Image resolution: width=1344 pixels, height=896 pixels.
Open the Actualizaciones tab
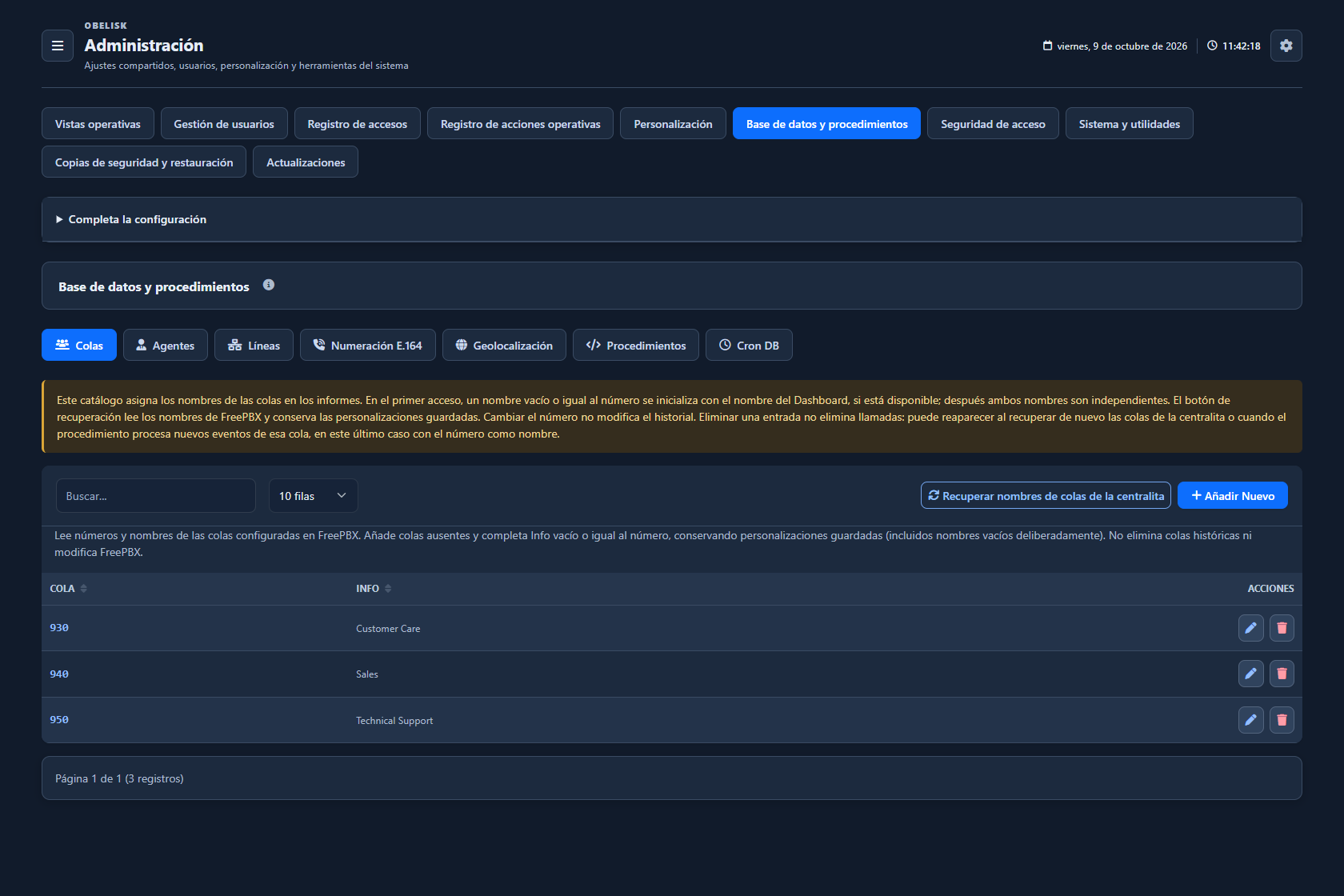tap(306, 162)
